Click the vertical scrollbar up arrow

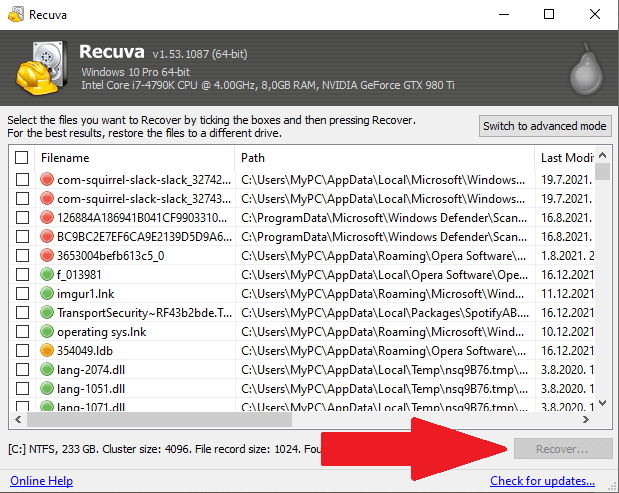point(602,155)
